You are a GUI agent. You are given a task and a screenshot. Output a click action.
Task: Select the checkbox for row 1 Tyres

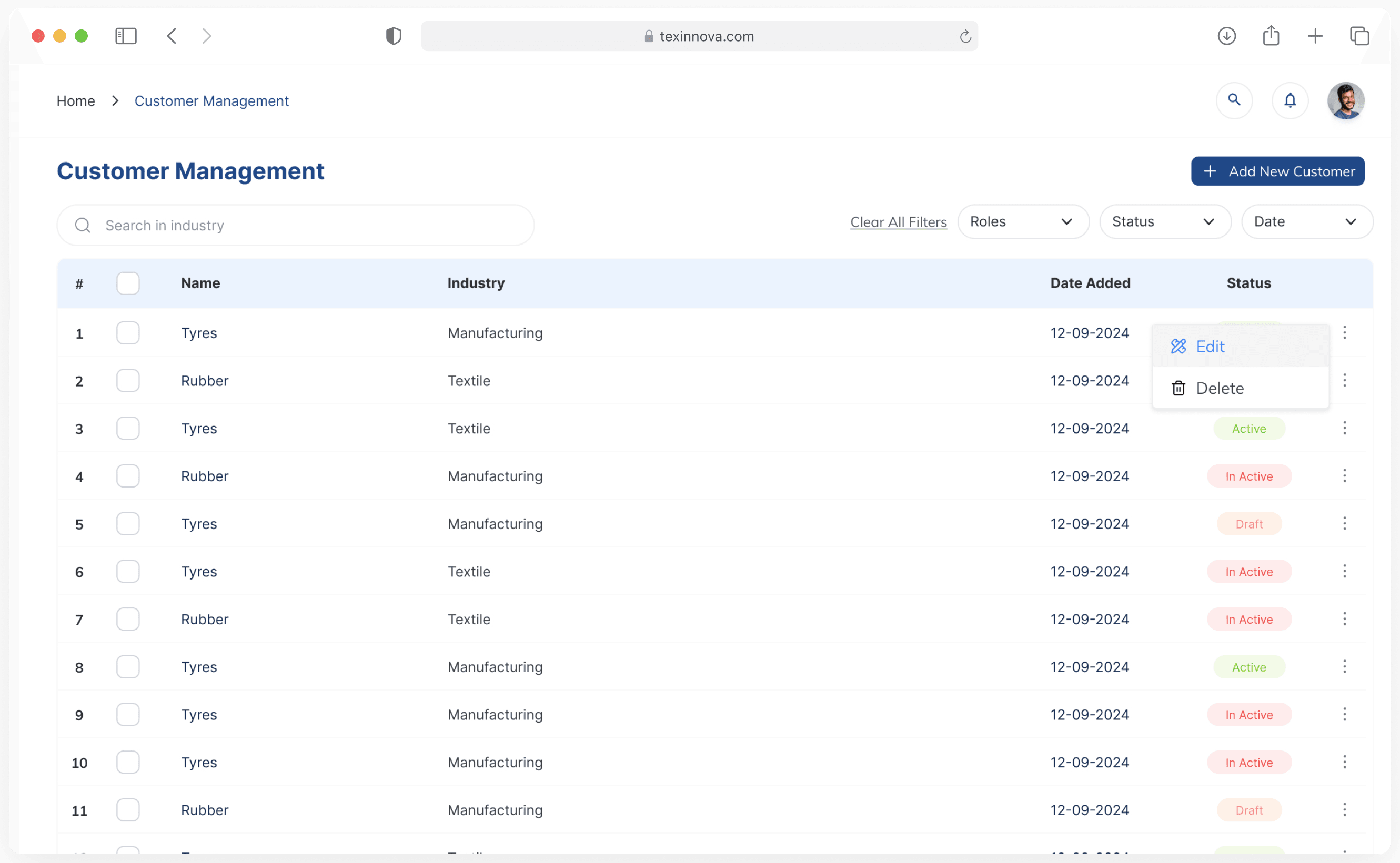point(128,333)
